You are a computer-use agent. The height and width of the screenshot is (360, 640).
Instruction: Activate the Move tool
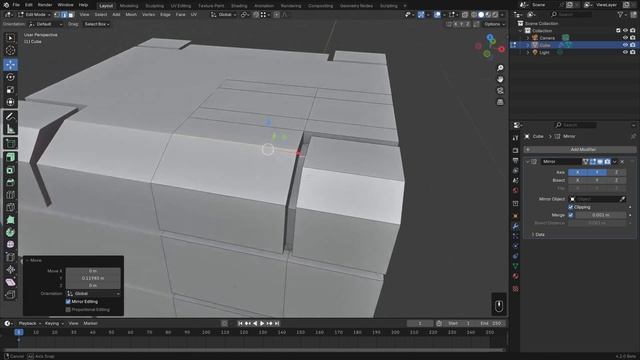pos(10,64)
